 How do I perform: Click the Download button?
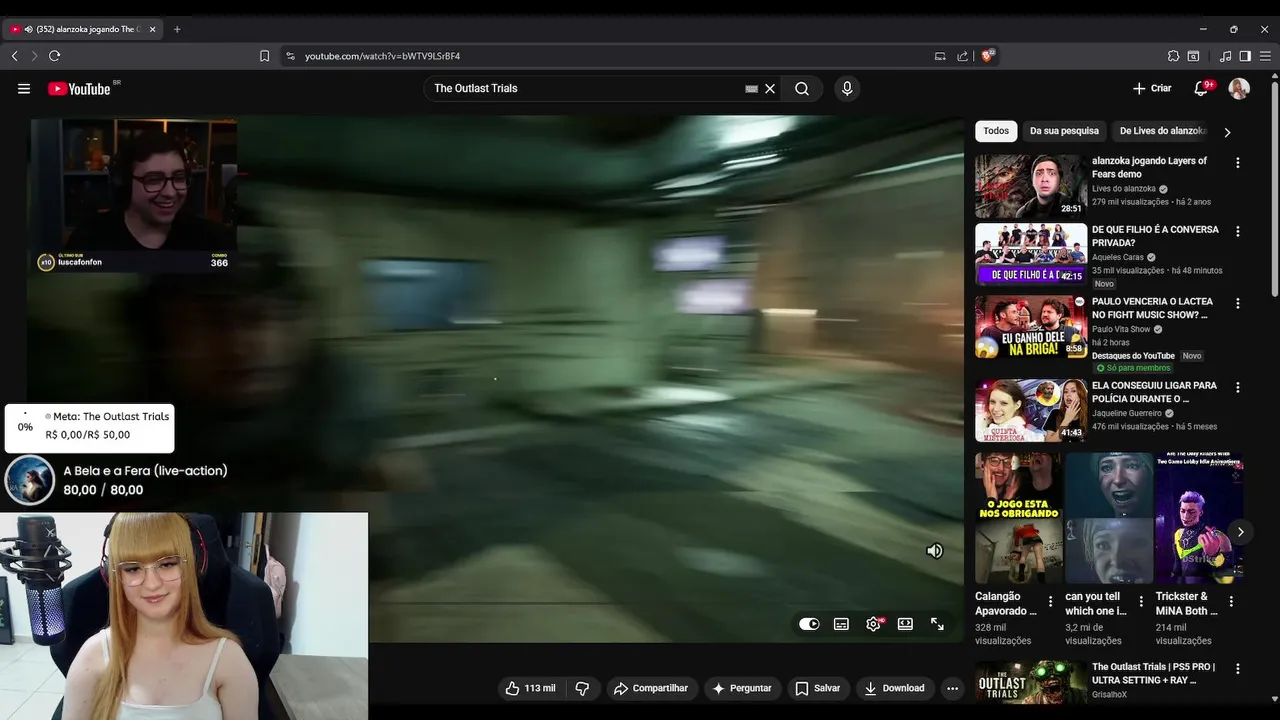[894, 688]
